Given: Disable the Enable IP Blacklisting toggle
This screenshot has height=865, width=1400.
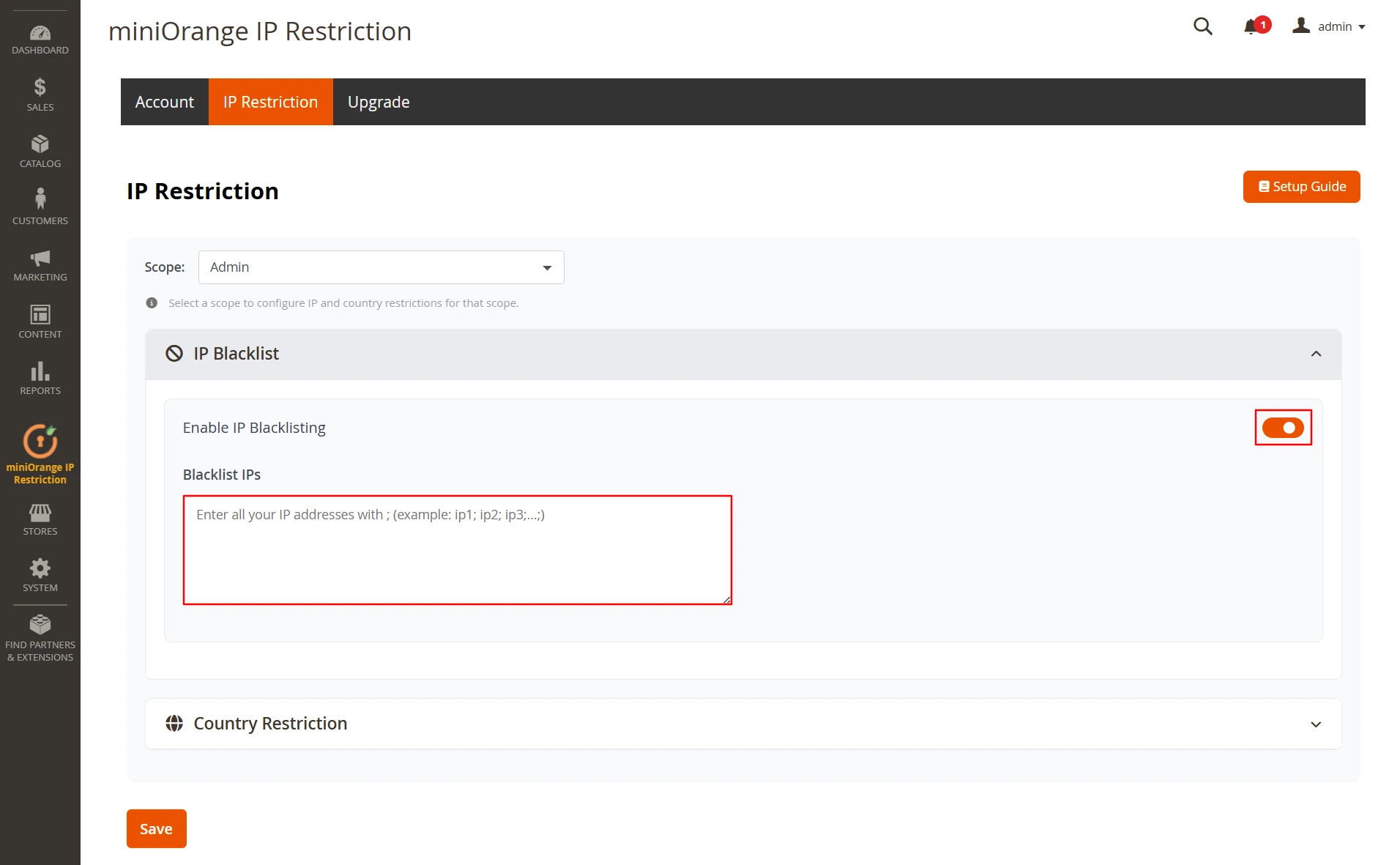Looking at the screenshot, I should (1283, 428).
